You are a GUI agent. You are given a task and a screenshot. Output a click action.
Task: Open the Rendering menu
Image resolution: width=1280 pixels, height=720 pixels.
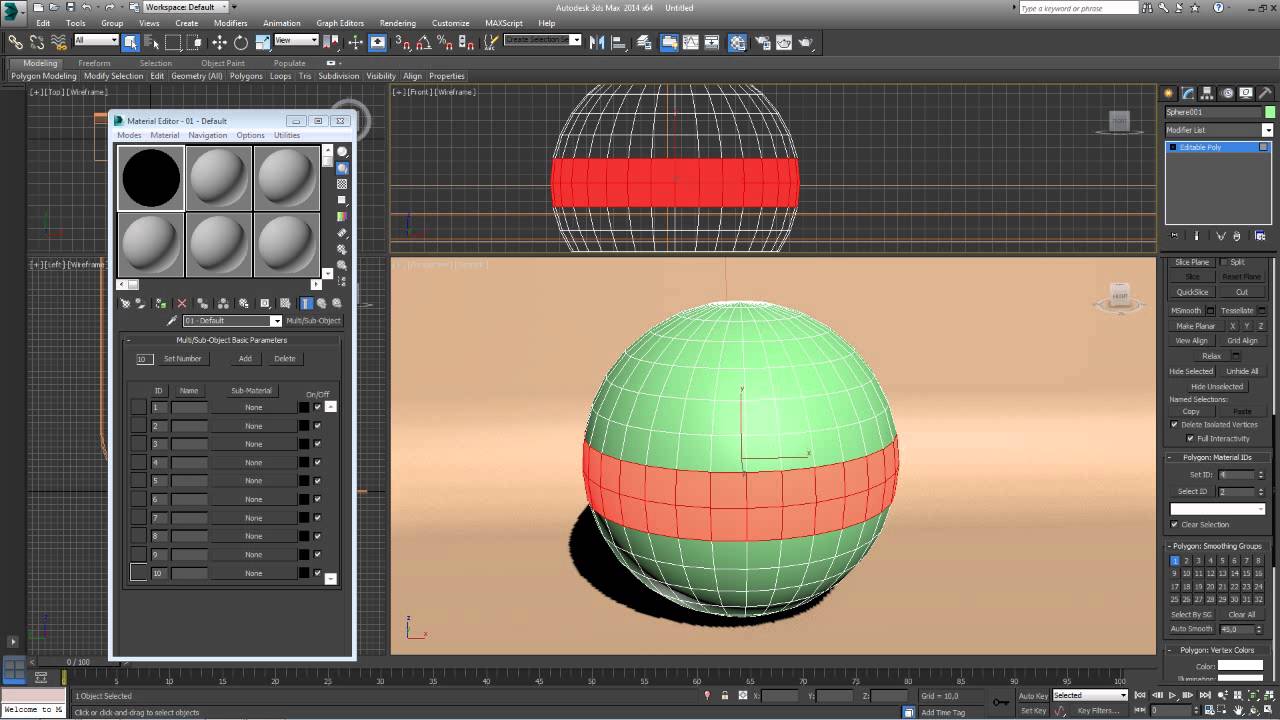tap(397, 23)
